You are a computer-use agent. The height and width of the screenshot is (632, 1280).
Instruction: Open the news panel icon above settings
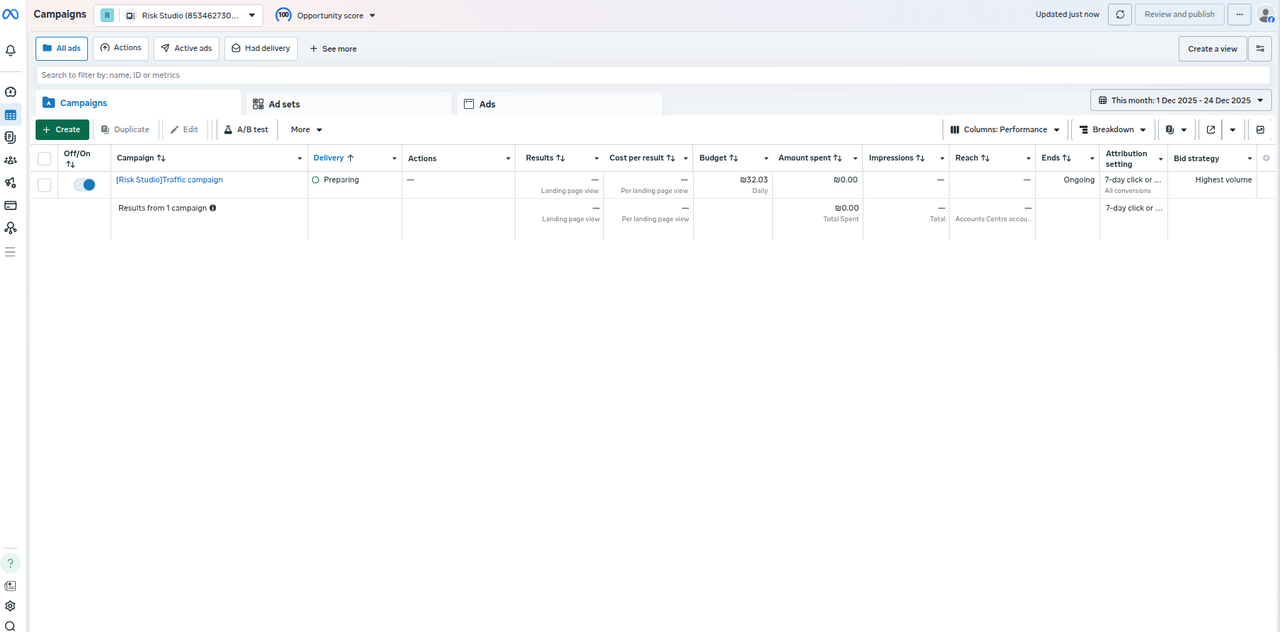(x=11, y=586)
